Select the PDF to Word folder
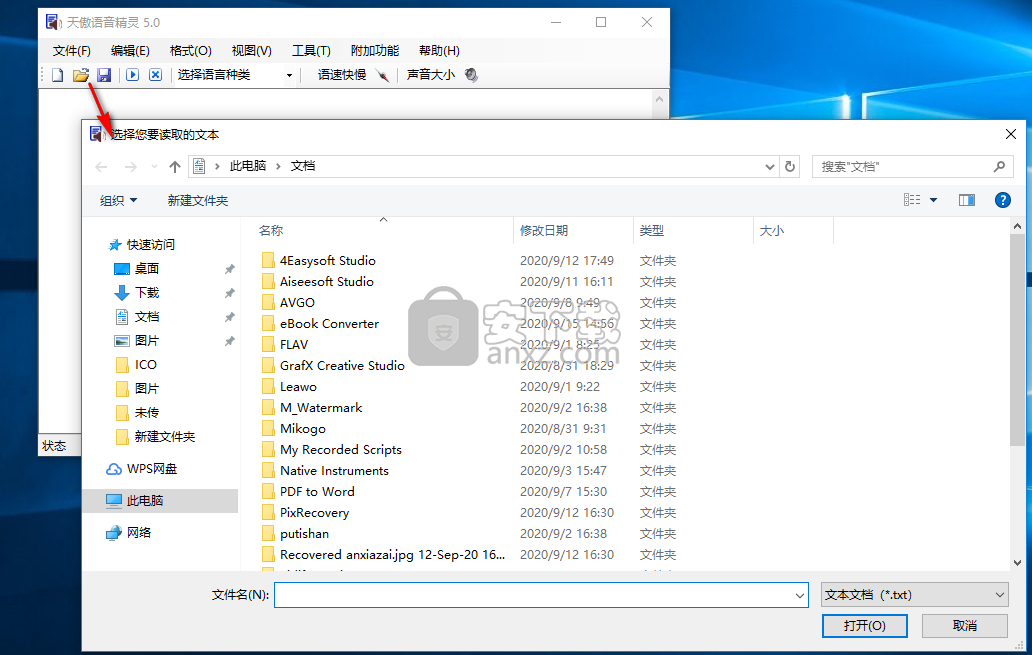This screenshot has width=1032, height=655. pos(317,492)
